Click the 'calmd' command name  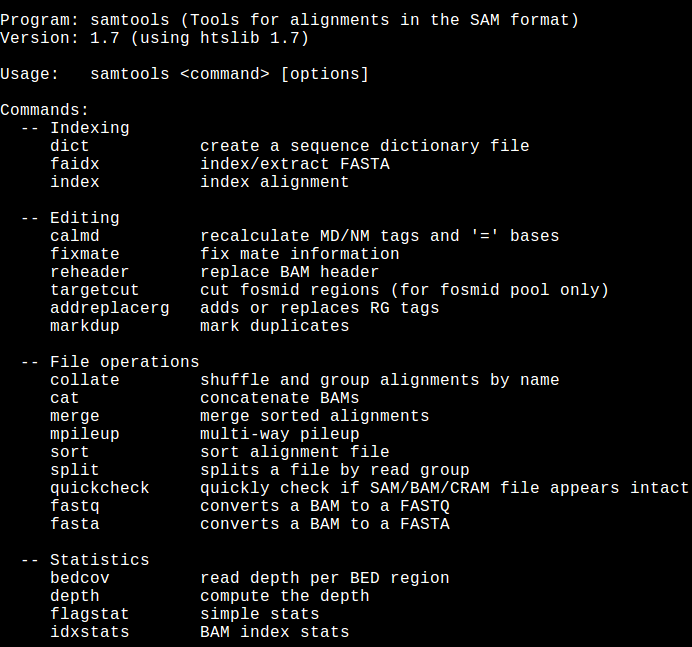[75, 236]
